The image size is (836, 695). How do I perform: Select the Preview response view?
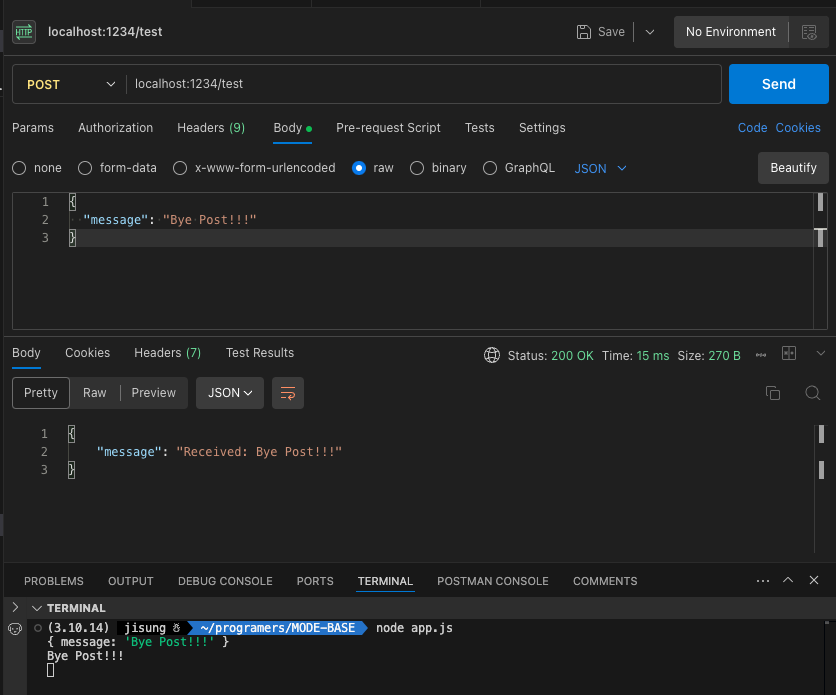point(154,393)
